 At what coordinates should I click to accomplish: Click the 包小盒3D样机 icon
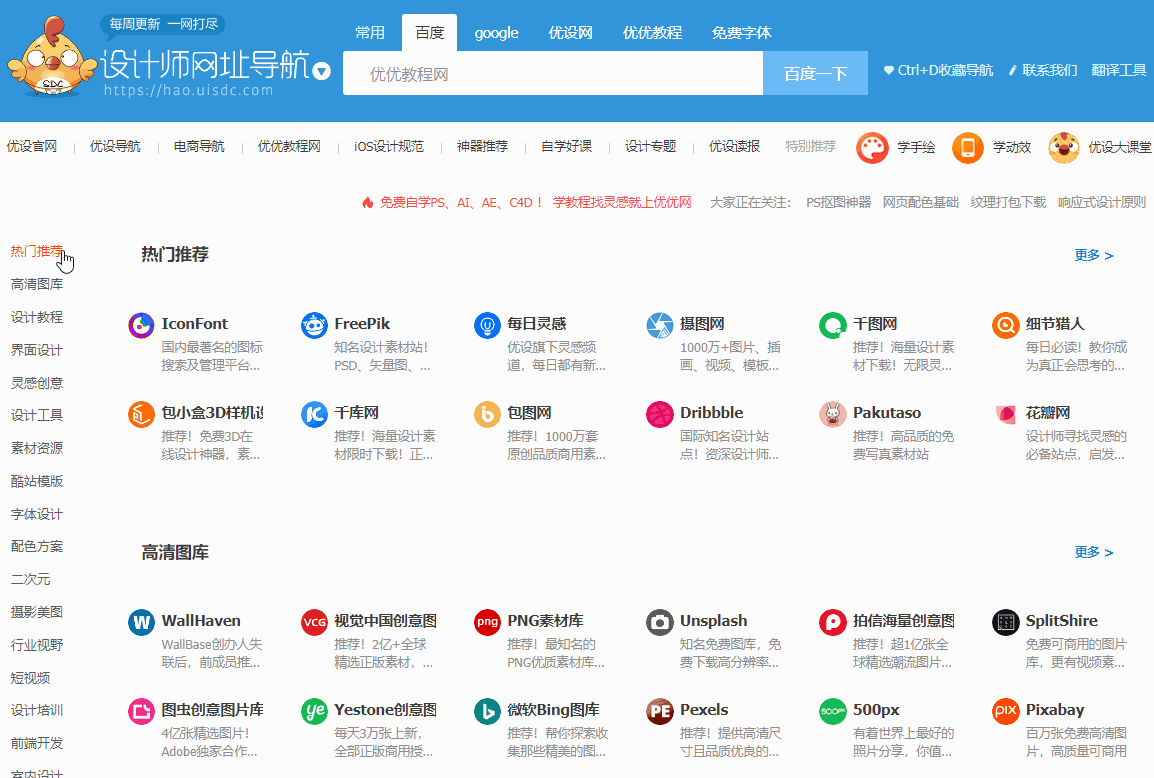click(141, 414)
